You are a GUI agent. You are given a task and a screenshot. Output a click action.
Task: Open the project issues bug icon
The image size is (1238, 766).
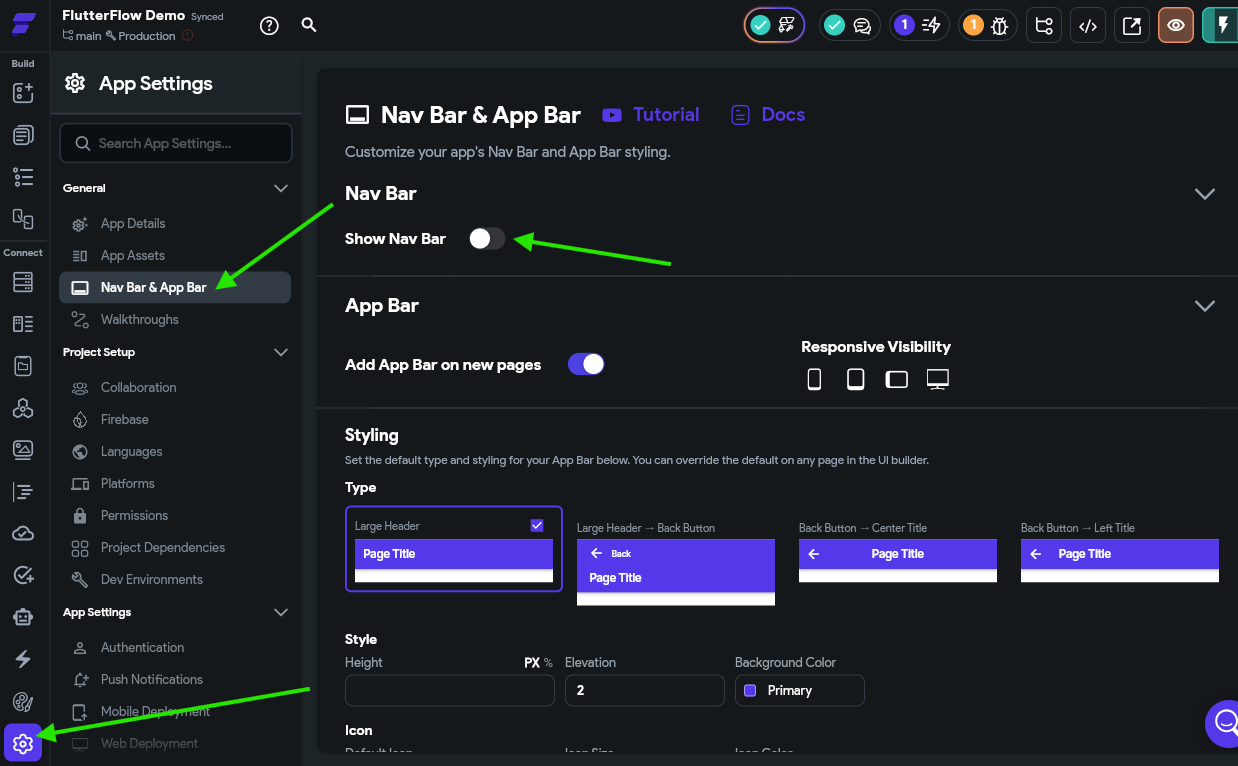click(989, 26)
